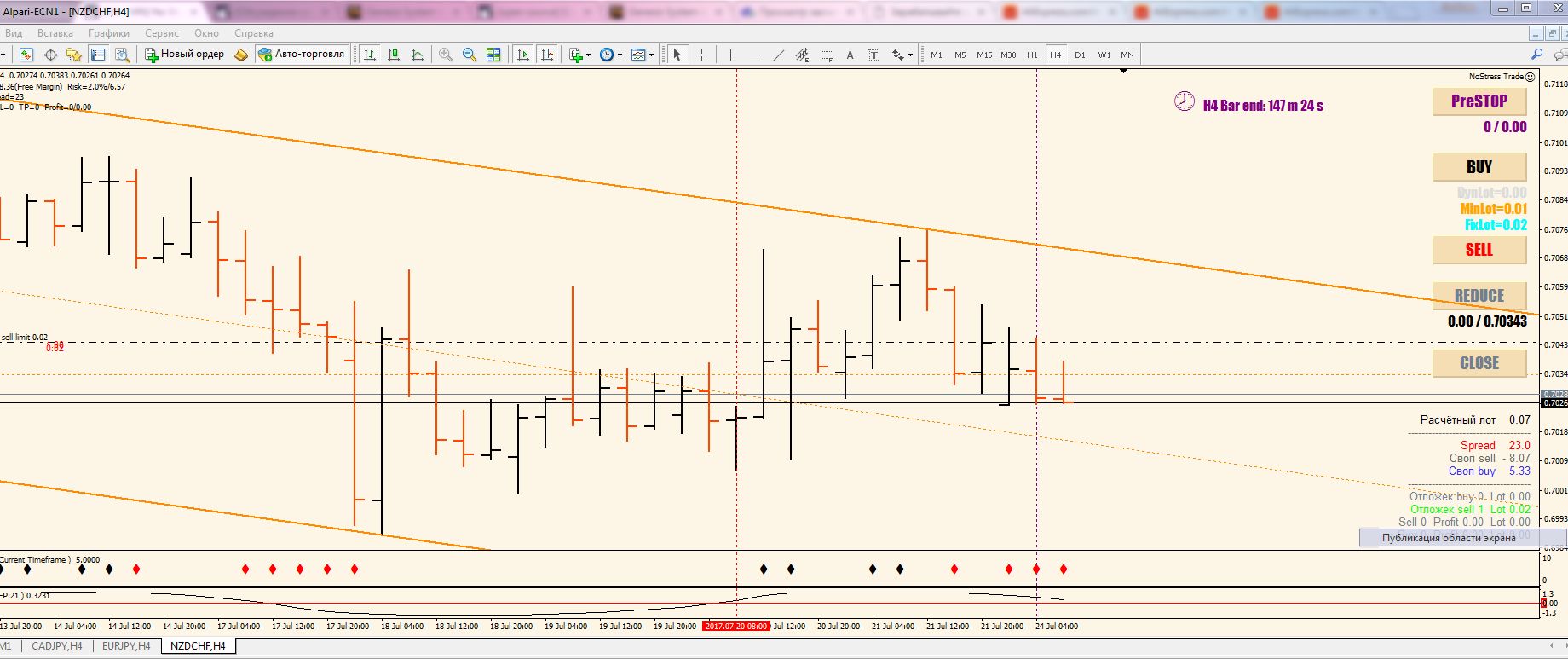1568x659 pixels.
Task: Switch timeframe to MN
Action: click(x=1127, y=55)
